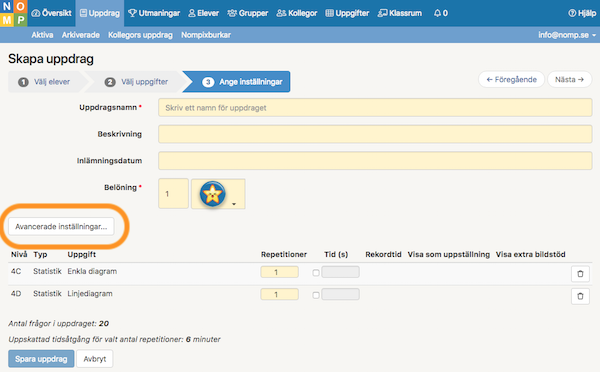600x372 pixels.
Task: Click level 4D cell
Action: coord(16,294)
